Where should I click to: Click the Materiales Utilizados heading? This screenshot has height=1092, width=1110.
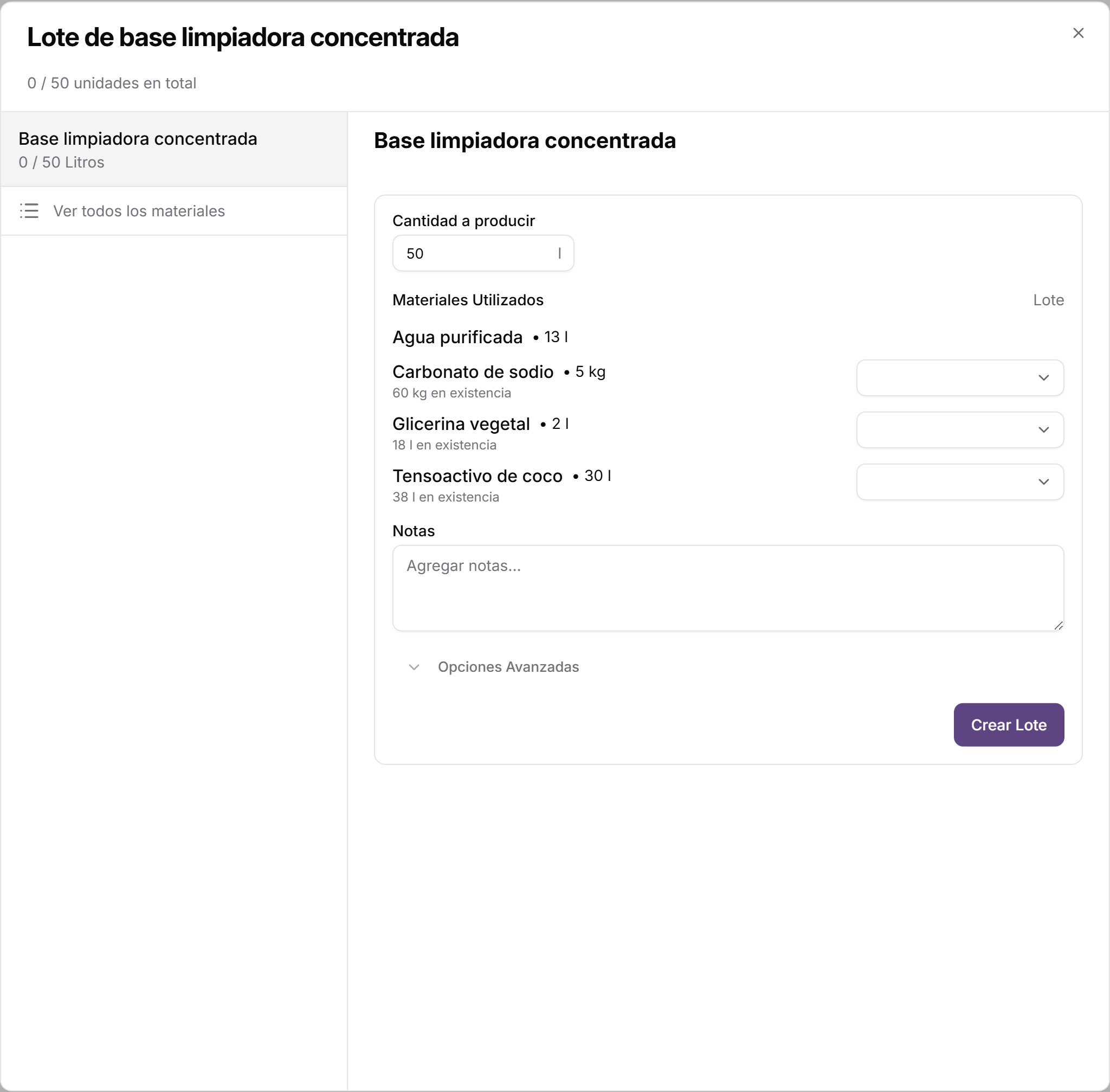pyautogui.click(x=468, y=300)
